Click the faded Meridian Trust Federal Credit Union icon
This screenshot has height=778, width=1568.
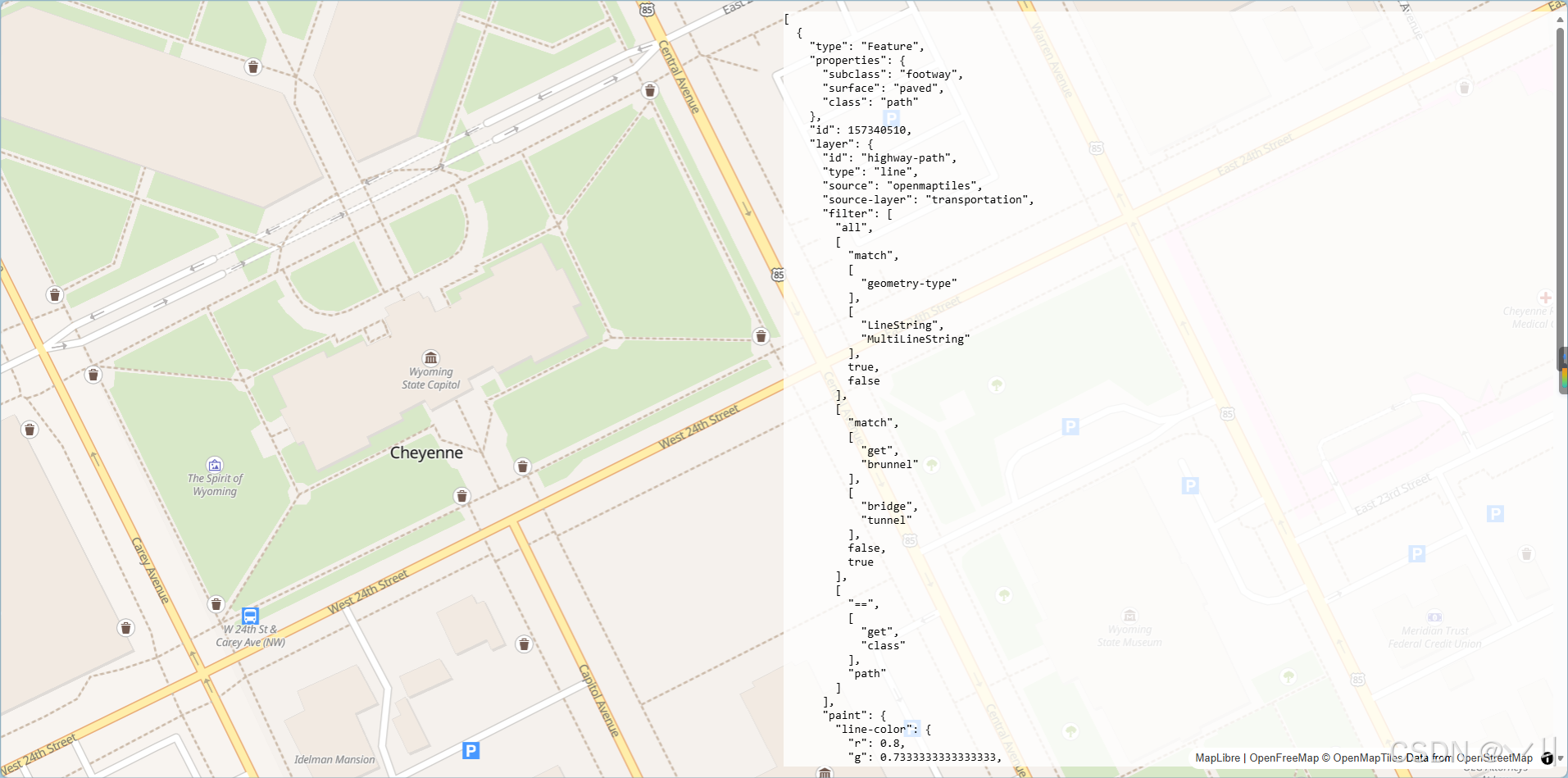click(x=1434, y=616)
